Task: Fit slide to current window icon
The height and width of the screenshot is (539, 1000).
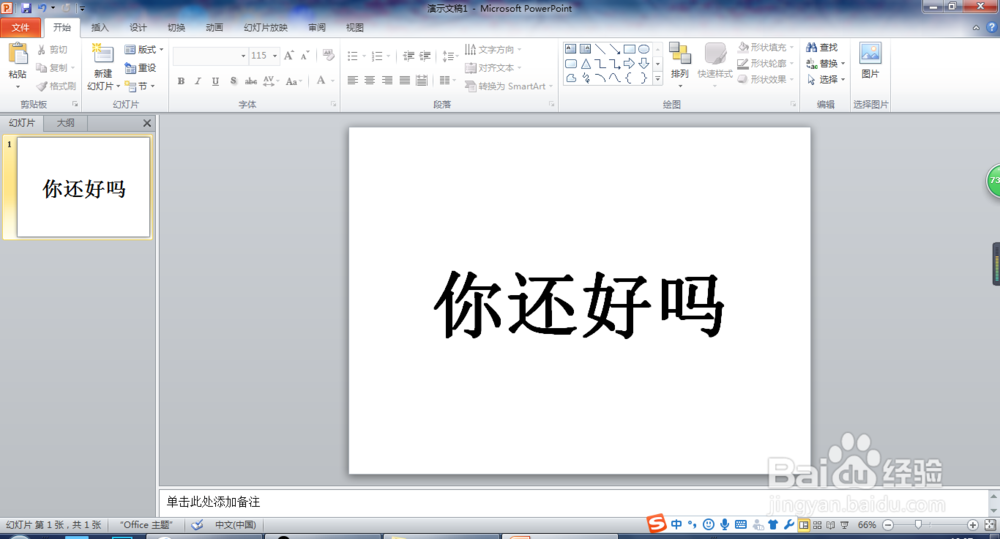Action: (990, 525)
